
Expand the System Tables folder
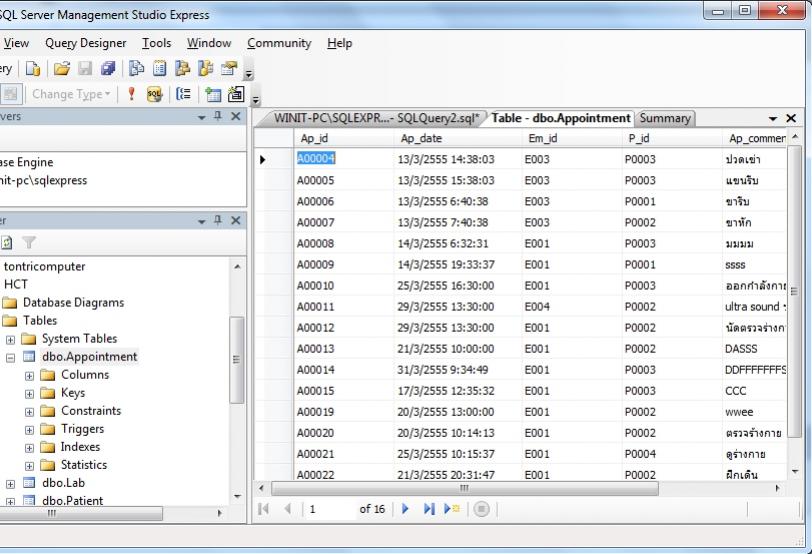pyautogui.click(x=10, y=340)
